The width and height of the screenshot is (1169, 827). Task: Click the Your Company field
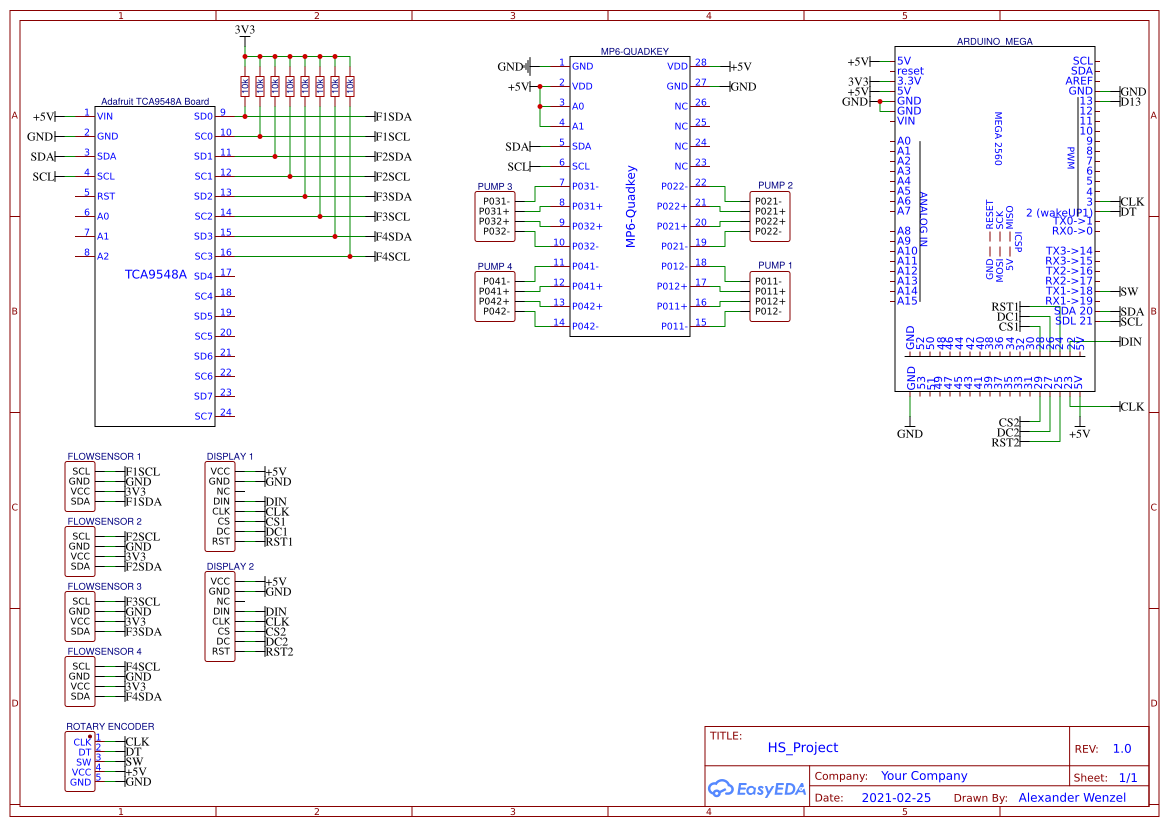(x=923, y=776)
